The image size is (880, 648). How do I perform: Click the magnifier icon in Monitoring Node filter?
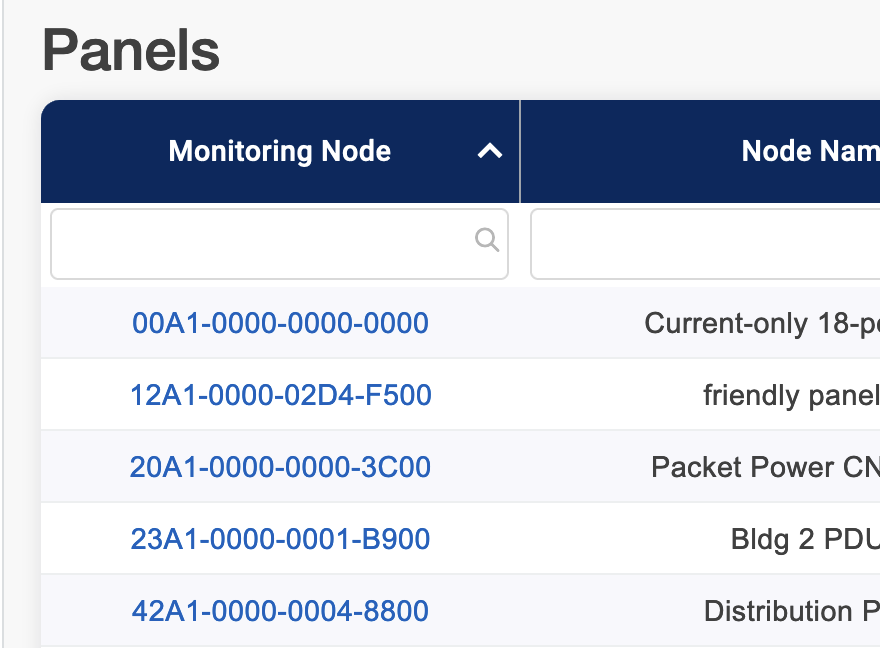coord(487,240)
